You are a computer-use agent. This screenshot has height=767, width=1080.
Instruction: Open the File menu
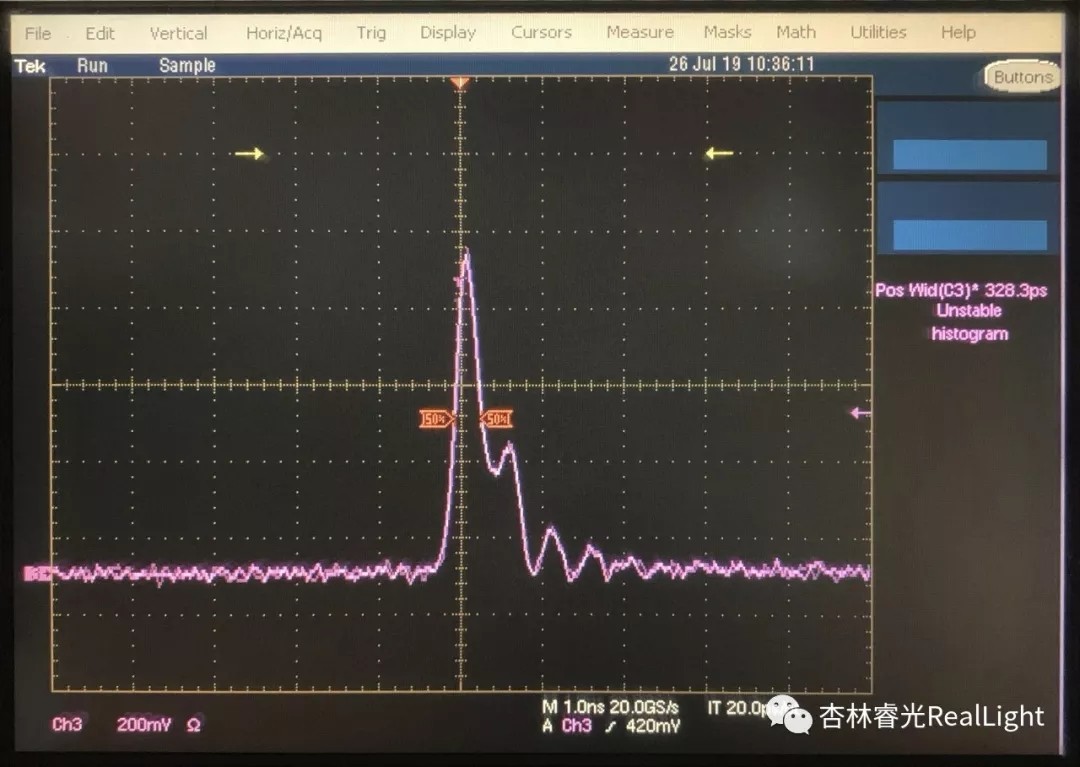(38, 33)
